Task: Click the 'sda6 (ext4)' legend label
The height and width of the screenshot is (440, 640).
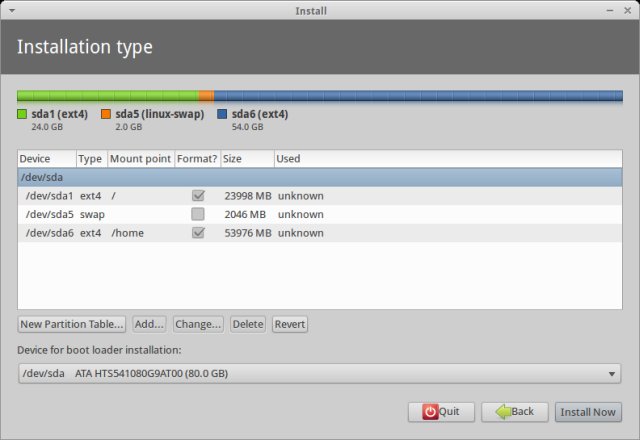Action: (x=260, y=114)
